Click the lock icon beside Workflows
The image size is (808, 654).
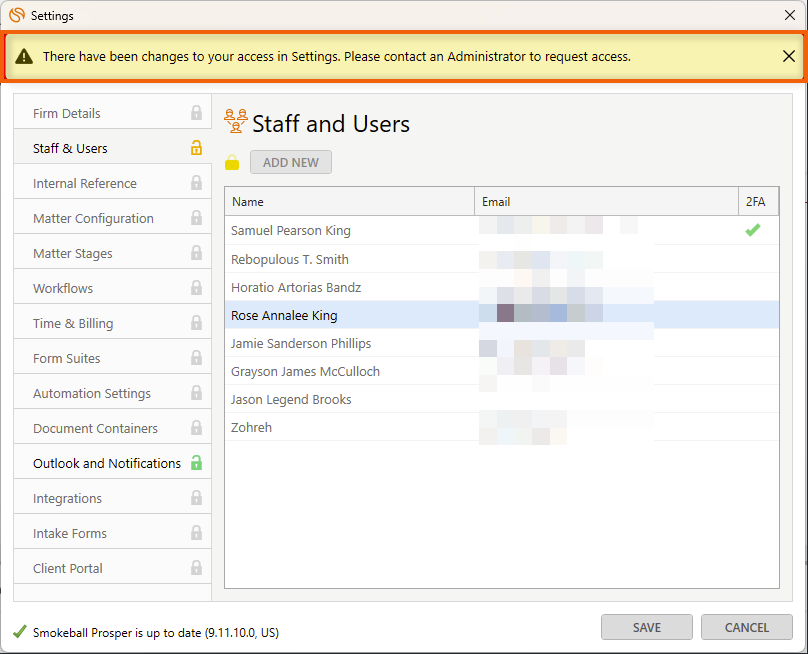196,288
